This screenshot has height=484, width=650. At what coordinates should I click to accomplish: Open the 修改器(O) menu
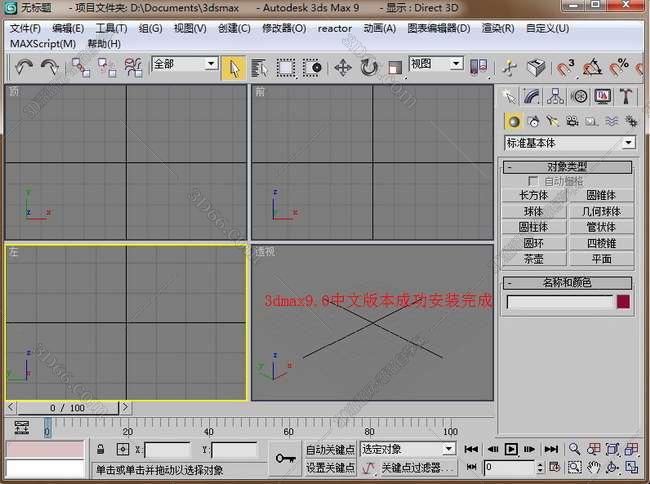point(284,29)
